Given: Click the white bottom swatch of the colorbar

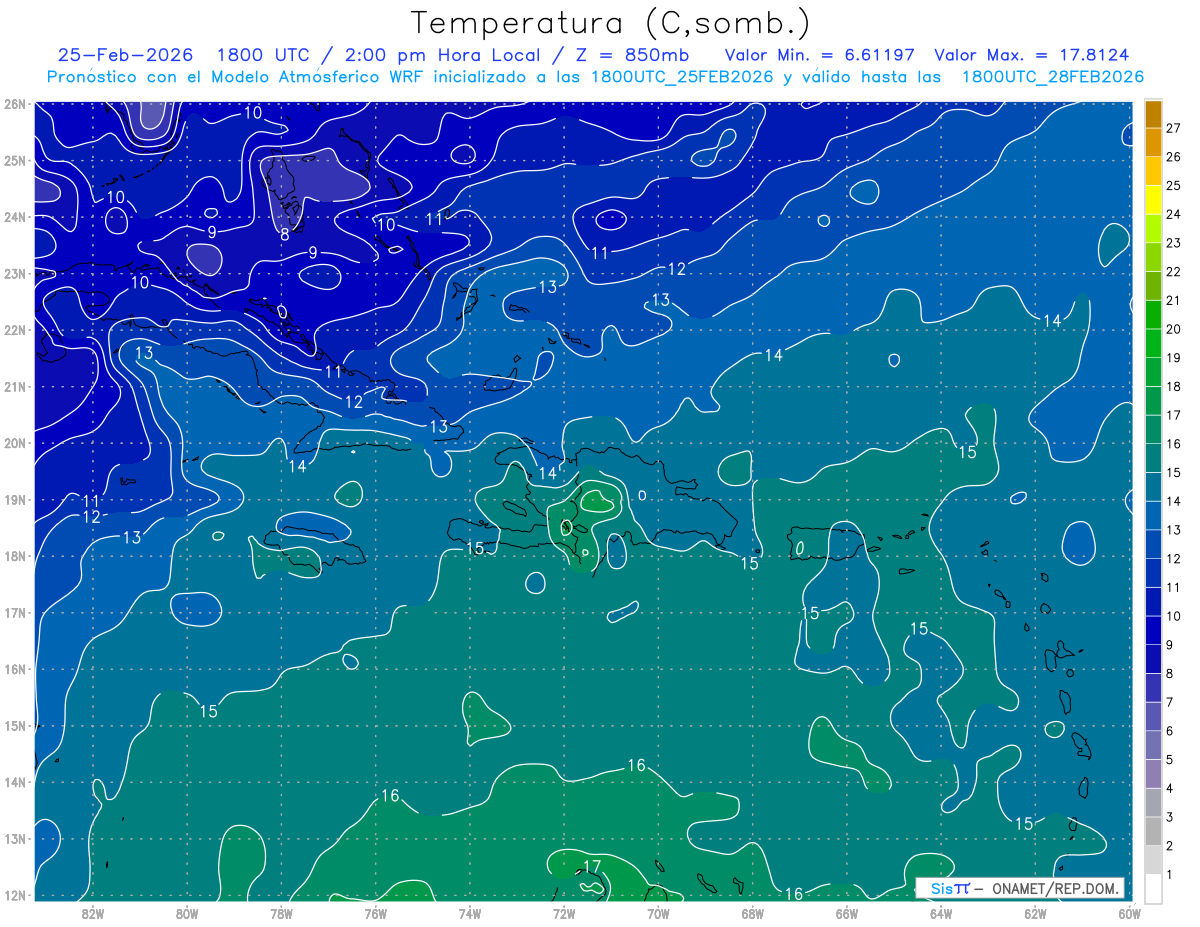Looking at the screenshot, I should (x=1153, y=887).
